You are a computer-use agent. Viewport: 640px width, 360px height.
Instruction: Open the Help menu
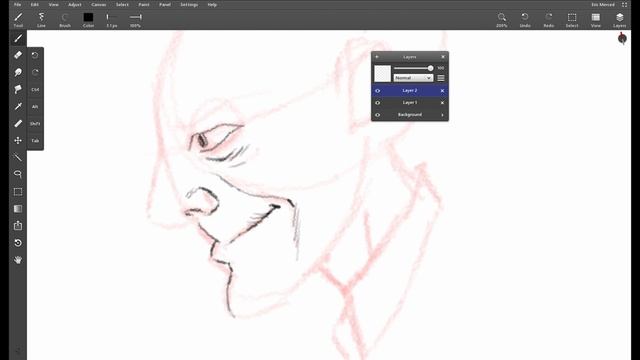(x=212, y=4)
